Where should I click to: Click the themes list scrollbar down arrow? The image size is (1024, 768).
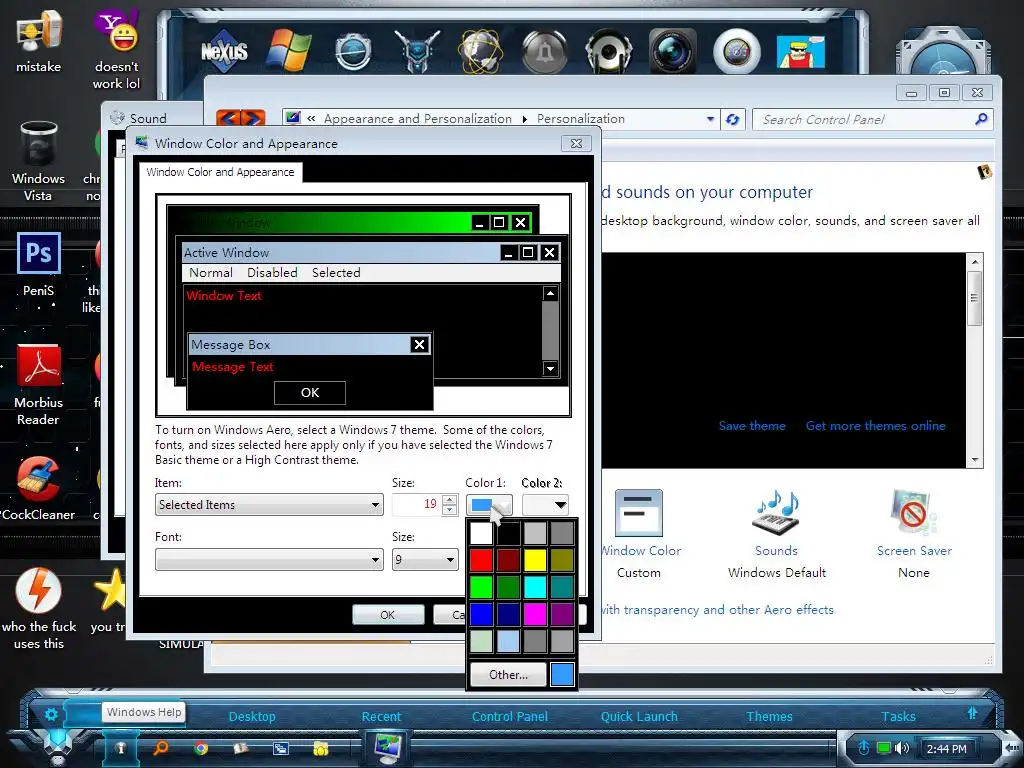974,460
